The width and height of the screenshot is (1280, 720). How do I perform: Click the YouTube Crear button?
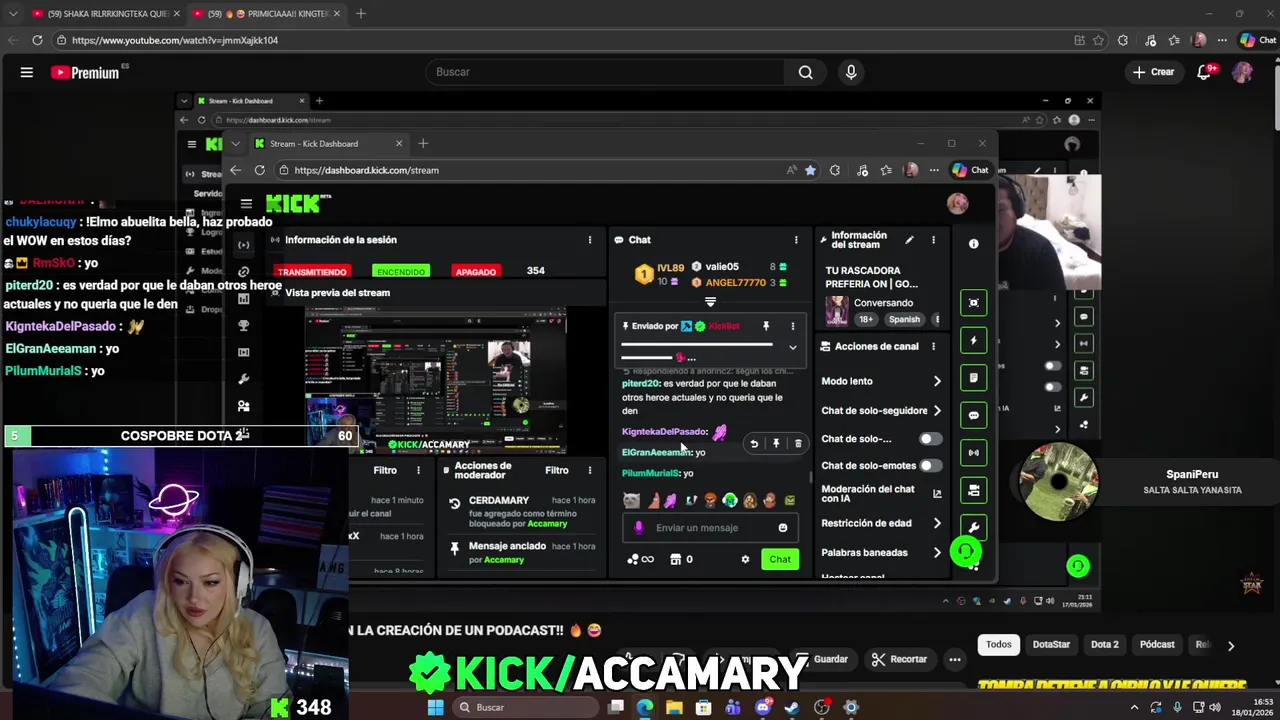1154,72
